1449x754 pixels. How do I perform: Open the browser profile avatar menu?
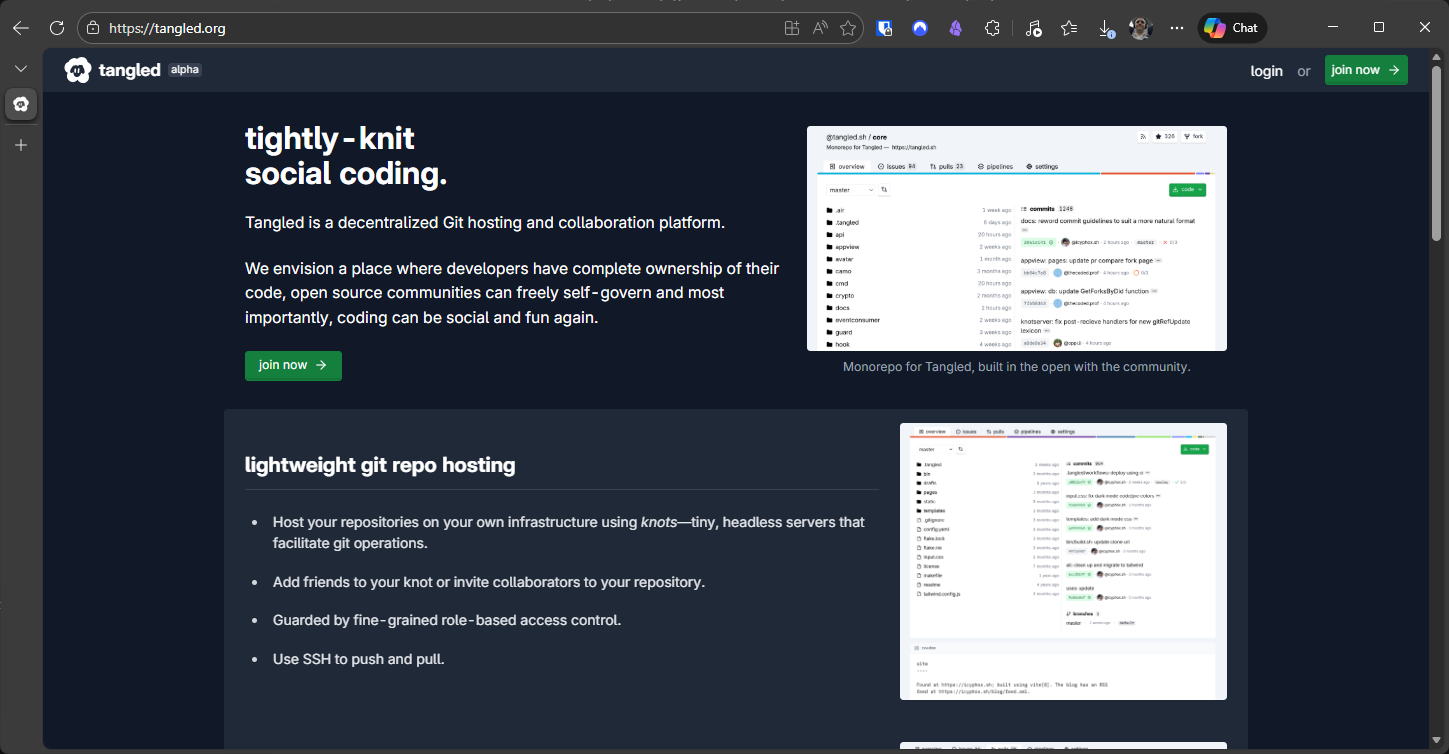(x=1141, y=28)
